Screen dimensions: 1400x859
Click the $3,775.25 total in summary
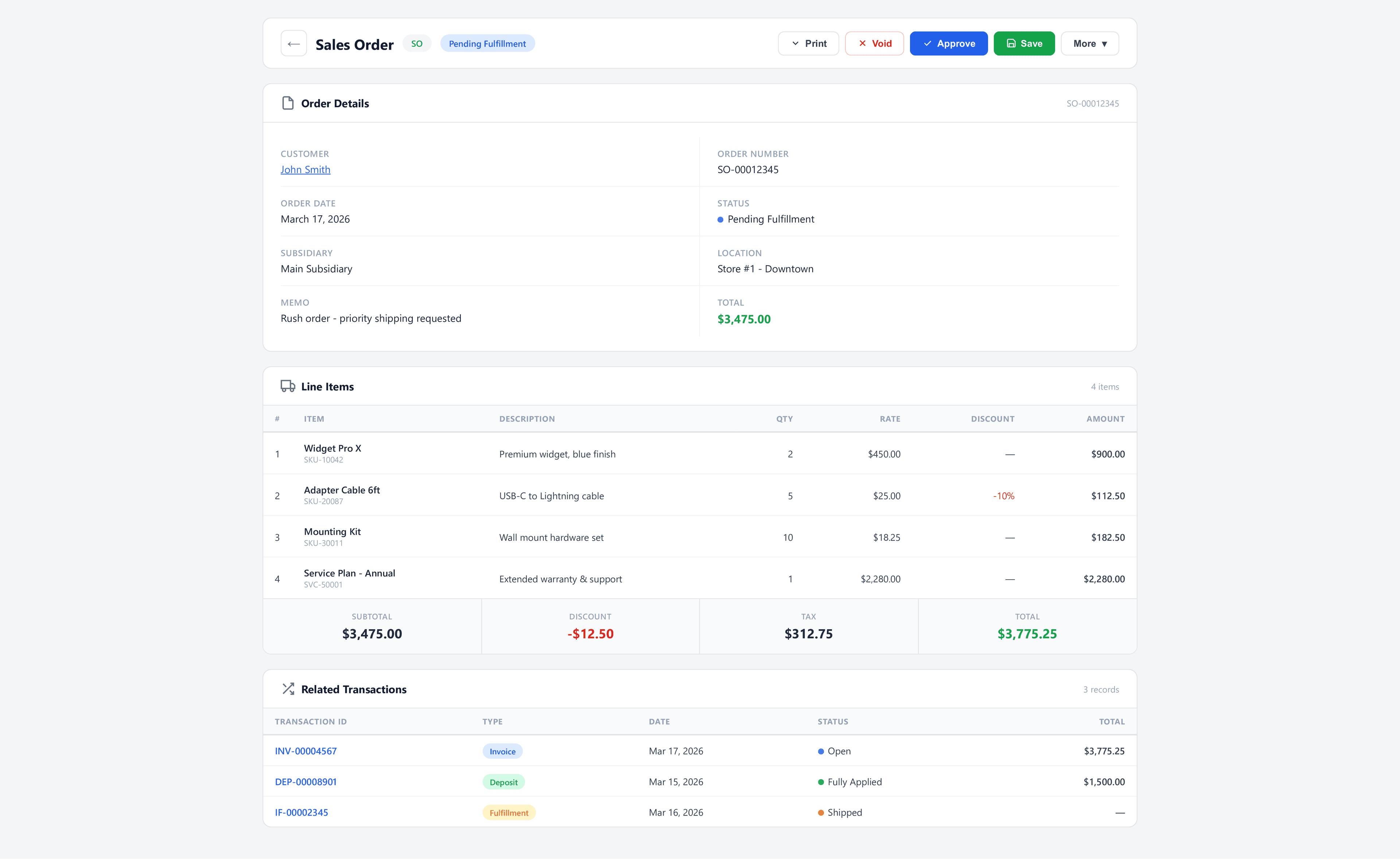[1027, 634]
